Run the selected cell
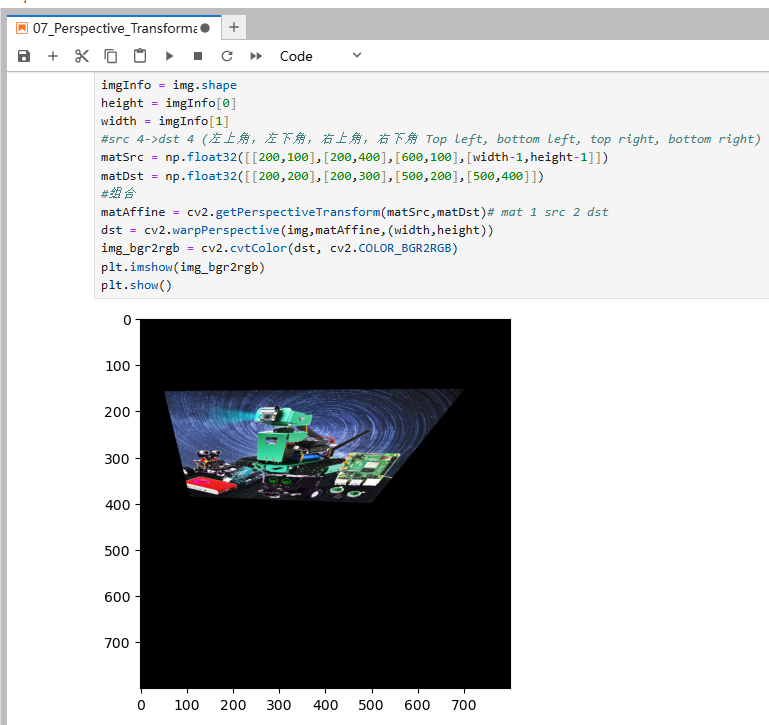This screenshot has width=769, height=725. (x=169, y=56)
